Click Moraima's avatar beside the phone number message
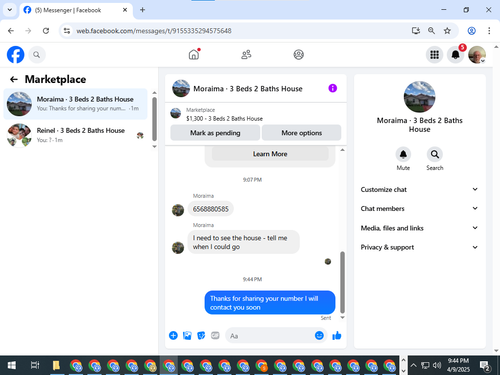 tap(178, 210)
